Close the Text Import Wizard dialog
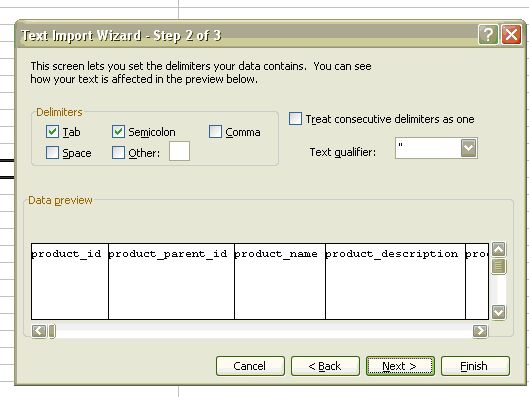The width and height of the screenshot is (529, 397). point(511,34)
